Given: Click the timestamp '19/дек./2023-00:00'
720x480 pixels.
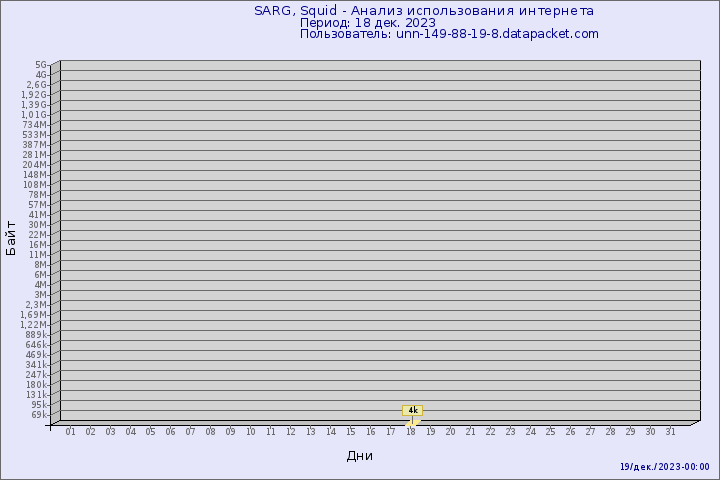Looking at the screenshot, I should click(x=664, y=467).
